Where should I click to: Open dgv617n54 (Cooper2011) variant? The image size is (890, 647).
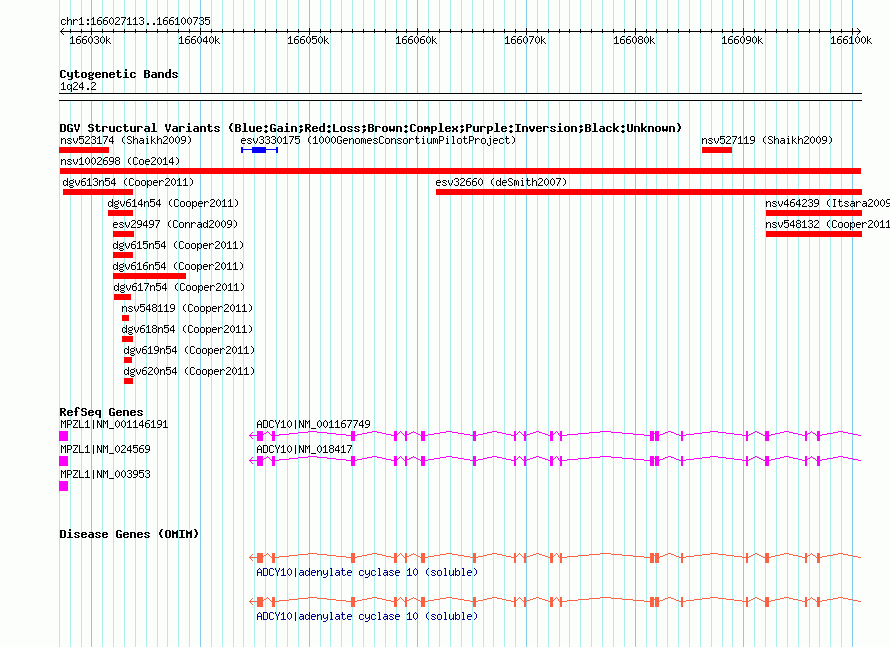pos(179,287)
